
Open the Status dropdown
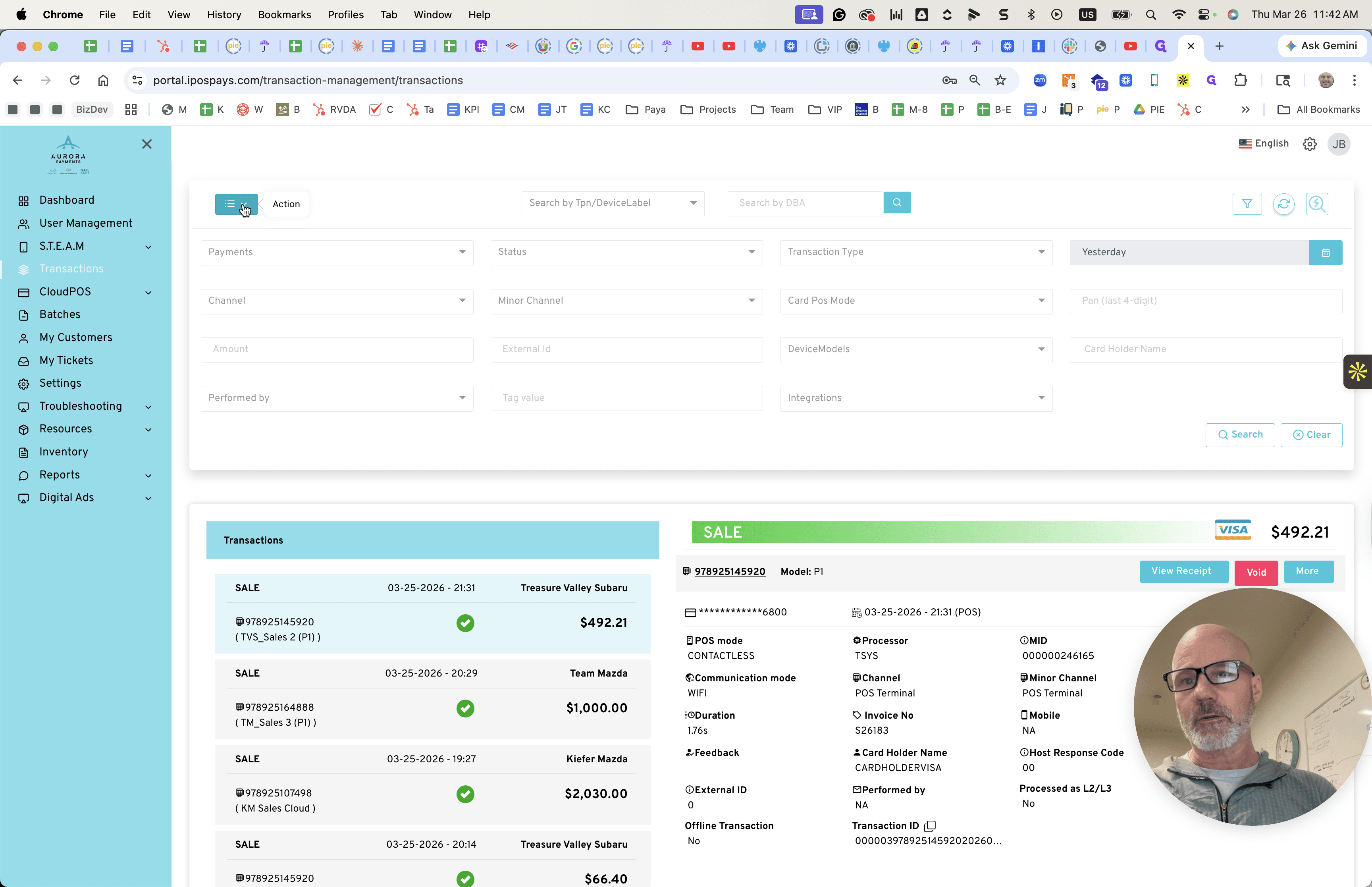(x=626, y=252)
